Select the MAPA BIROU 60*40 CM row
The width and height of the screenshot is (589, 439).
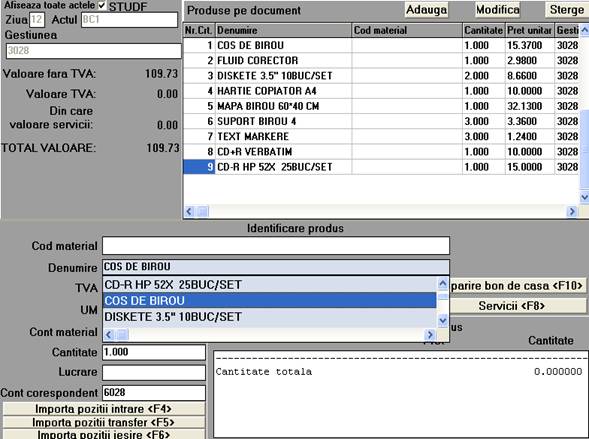click(x=381, y=106)
